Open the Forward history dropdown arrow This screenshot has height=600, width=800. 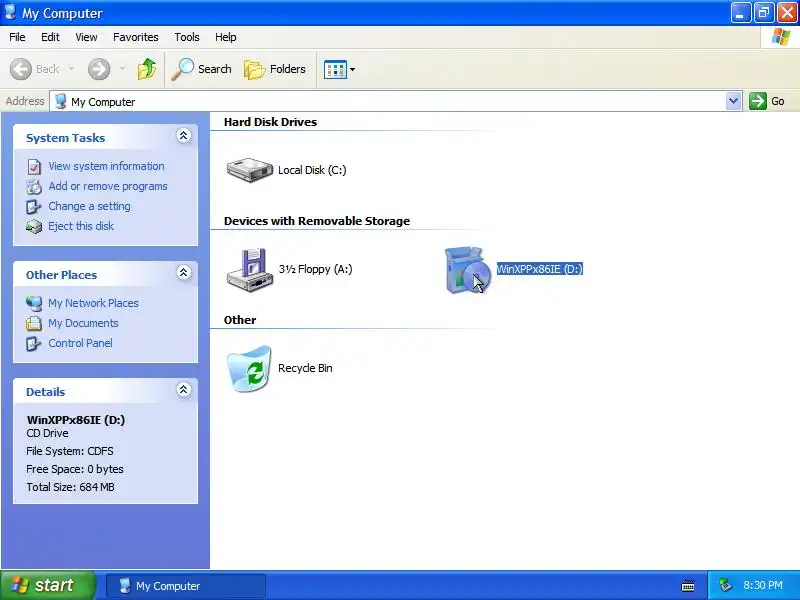[122, 69]
